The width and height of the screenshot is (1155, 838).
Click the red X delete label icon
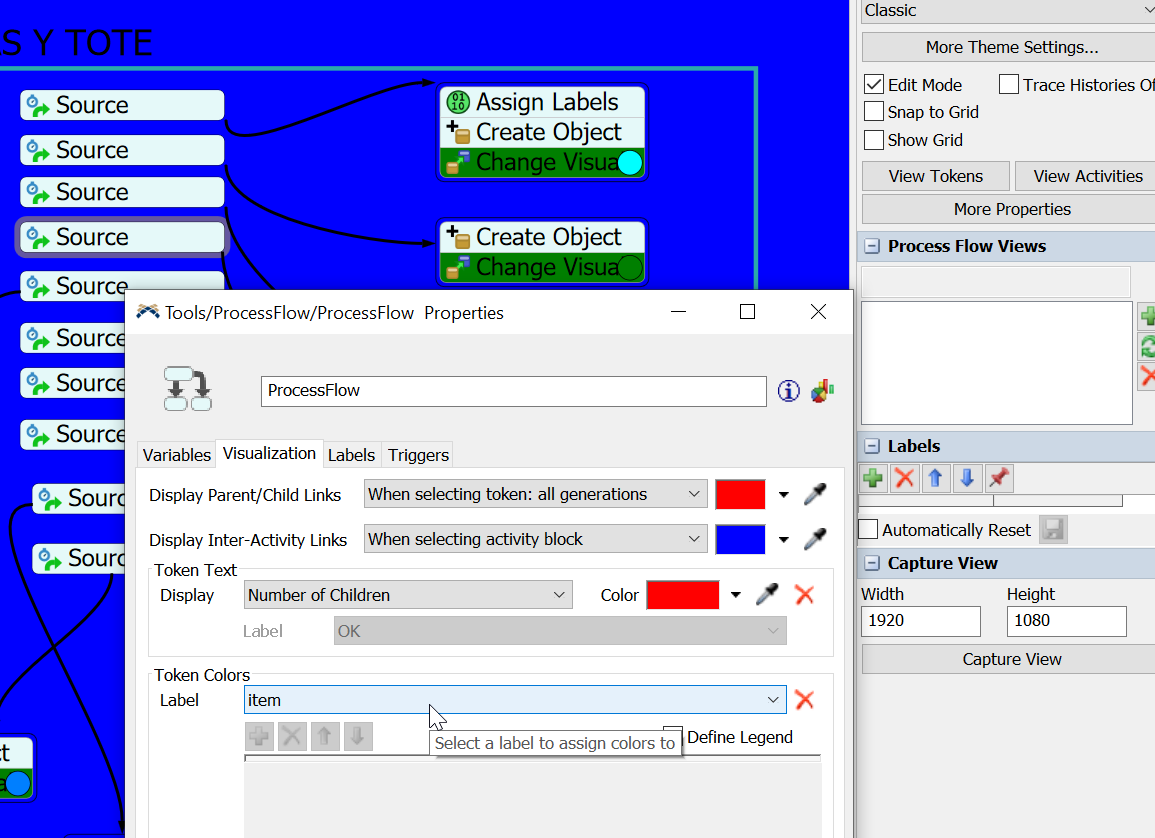coord(905,479)
